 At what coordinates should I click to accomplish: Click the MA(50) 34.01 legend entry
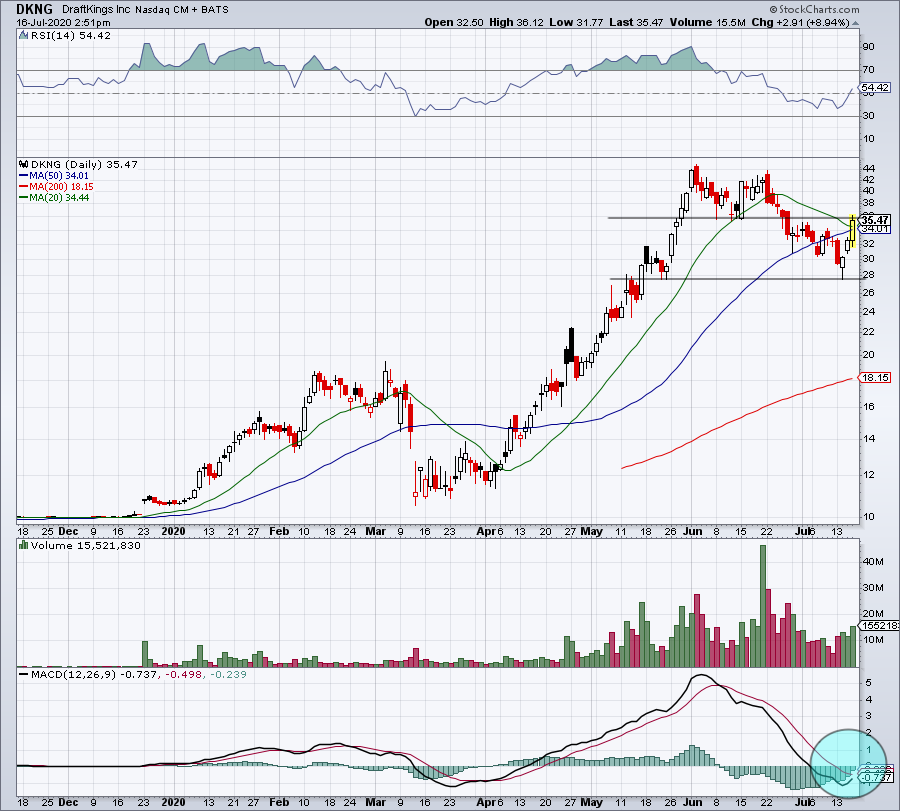click(x=59, y=176)
